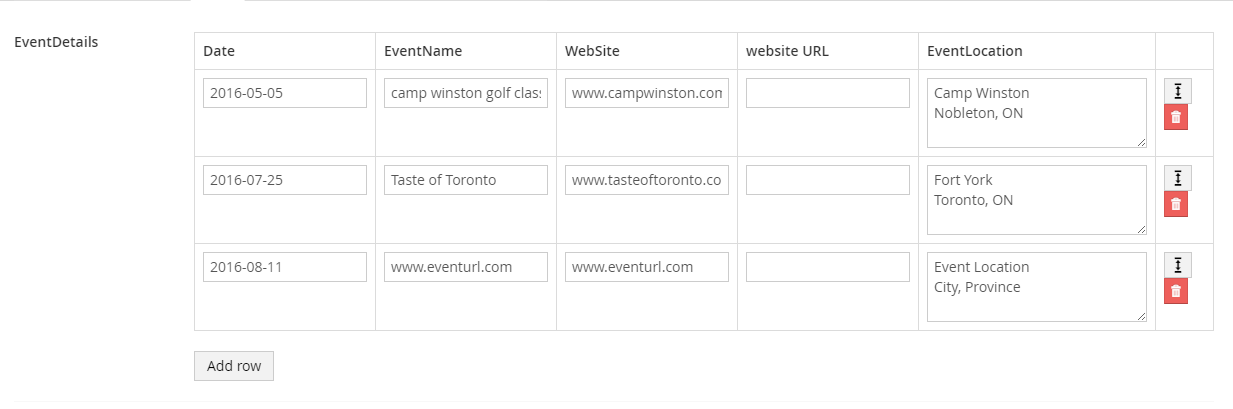Edit the Camp Winston Nobleton location textarea

[1037, 113]
